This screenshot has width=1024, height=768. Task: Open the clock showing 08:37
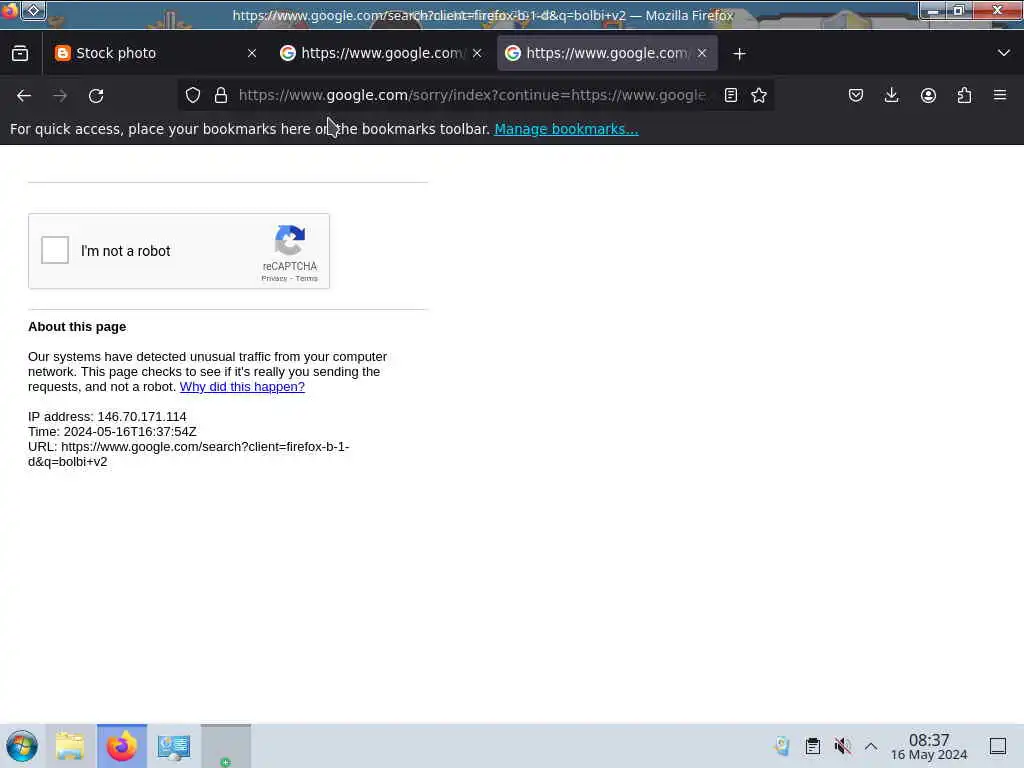coord(929,746)
